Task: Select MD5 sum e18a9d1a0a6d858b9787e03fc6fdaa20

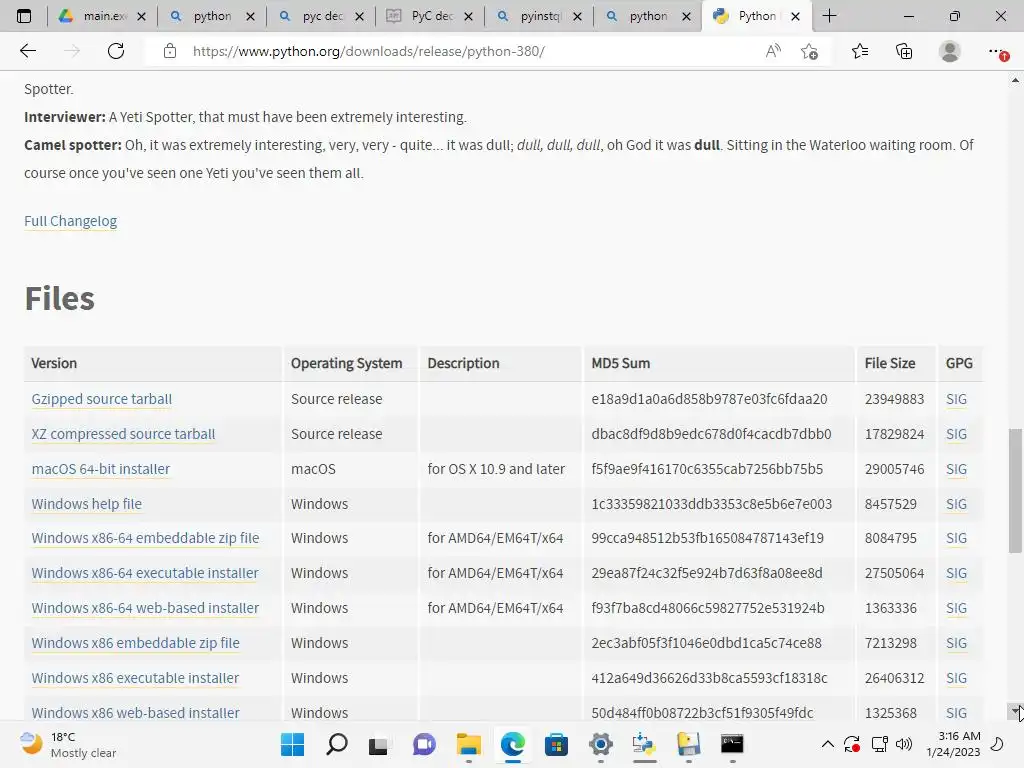Action: point(709,399)
